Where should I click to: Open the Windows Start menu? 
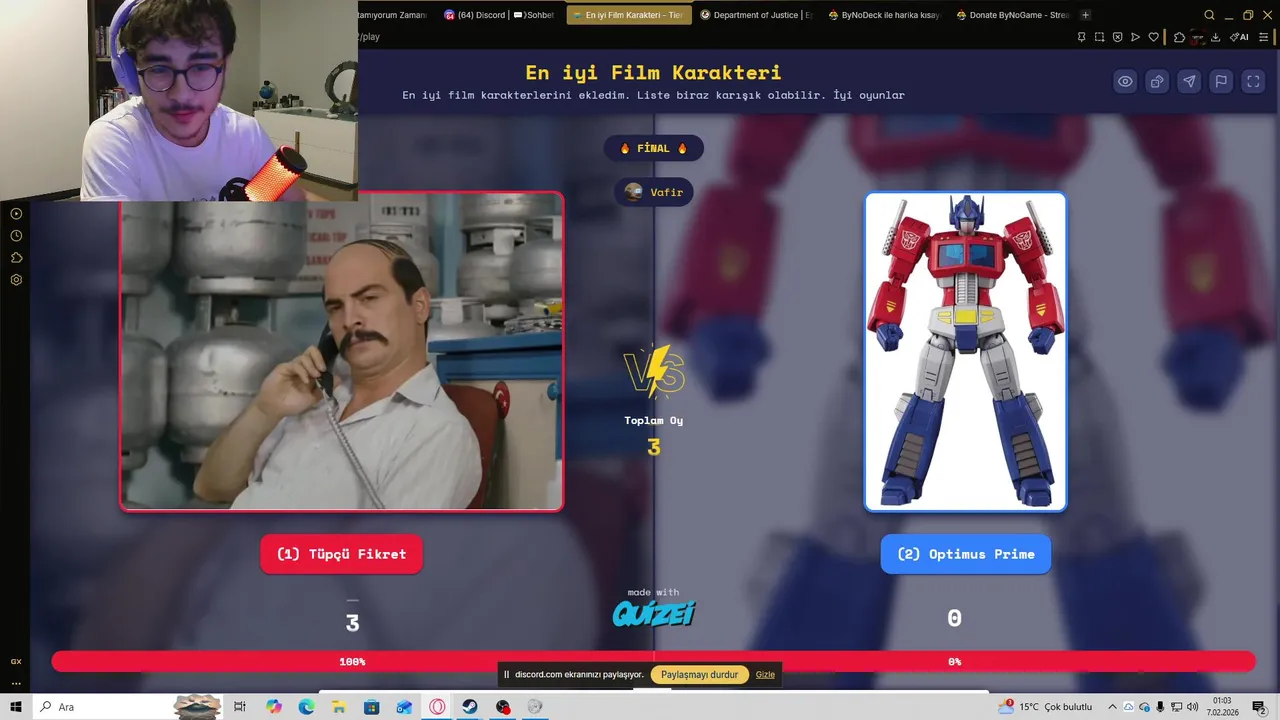point(16,707)
